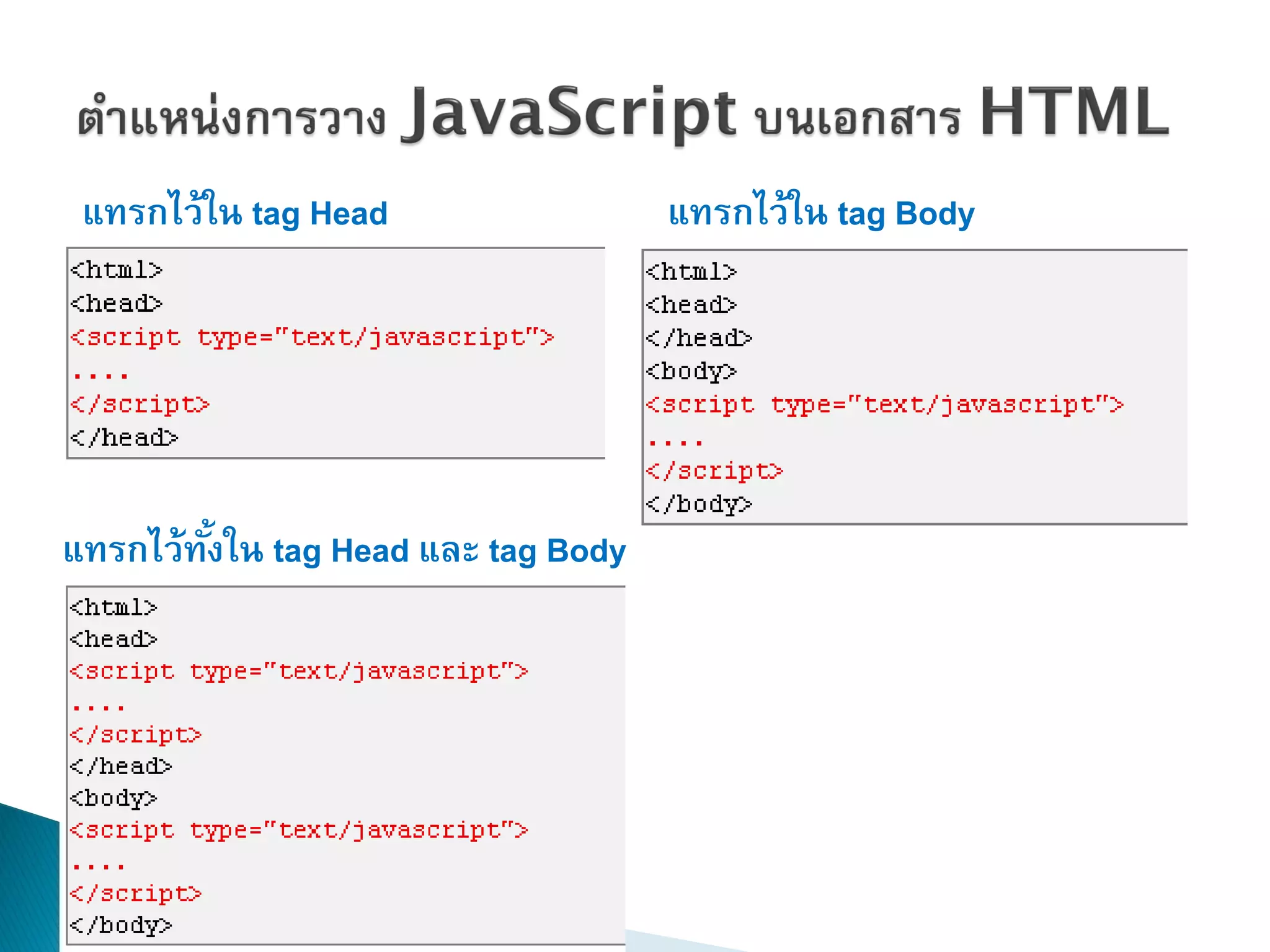The image size is (1270, 952).
Task: Select the heading 'แทรกไว้ใน tag Head'
Action: point(236,210)
